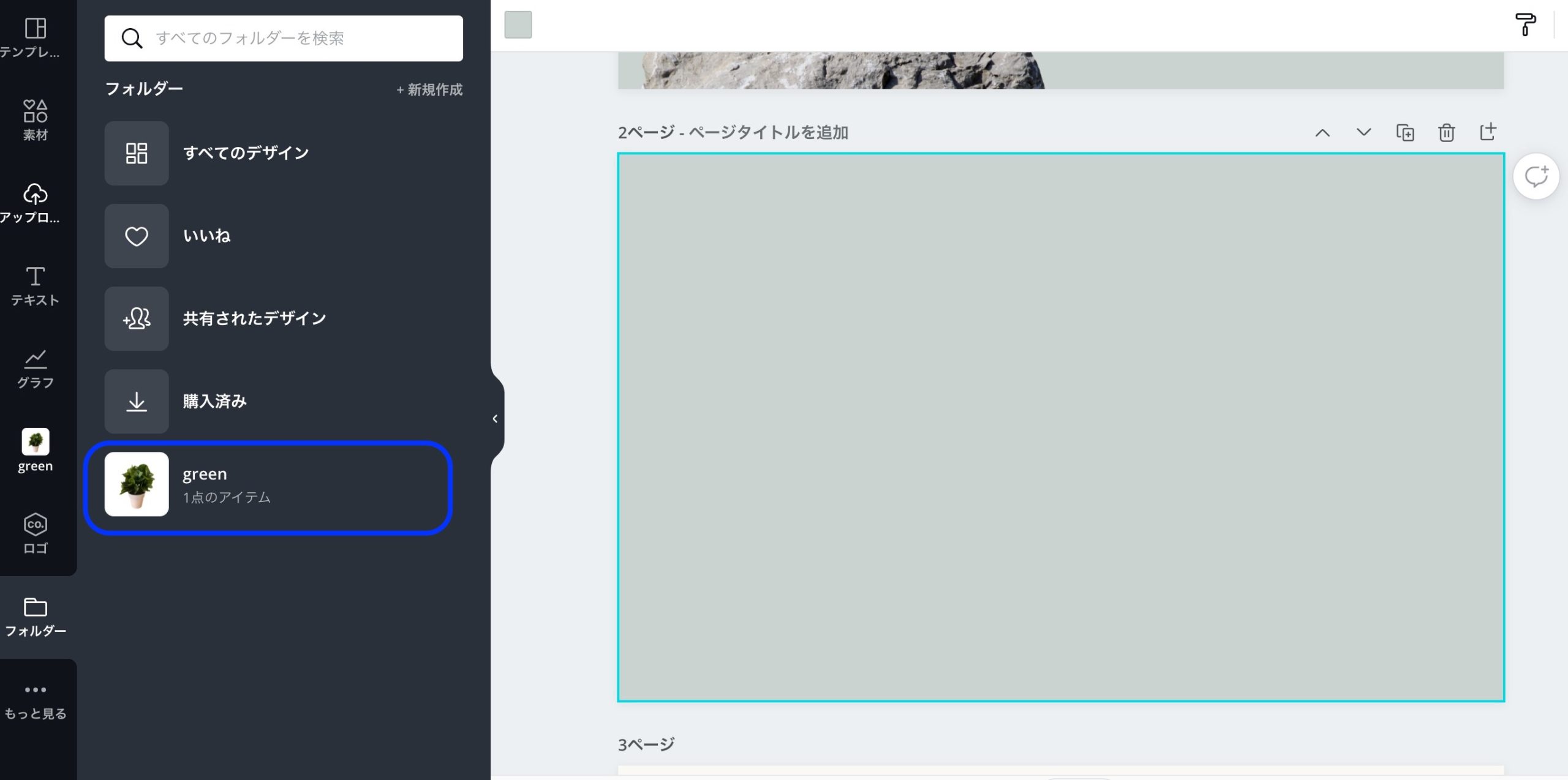Open the ロゴ (Logo) sidebar panel
The image size is (1568, 780).
coord(35,533)
